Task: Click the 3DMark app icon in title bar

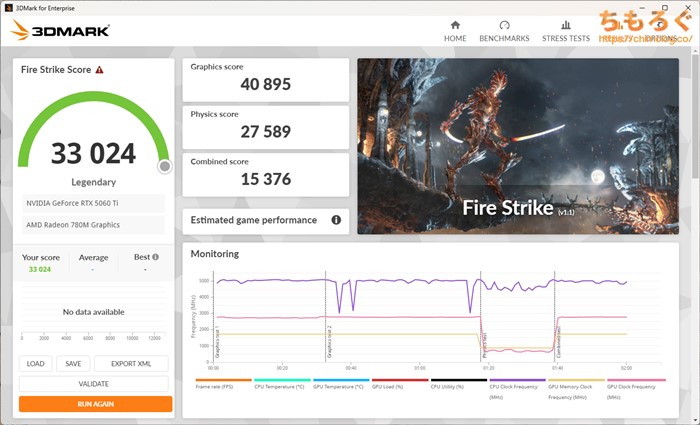Action: pos(8,8)
